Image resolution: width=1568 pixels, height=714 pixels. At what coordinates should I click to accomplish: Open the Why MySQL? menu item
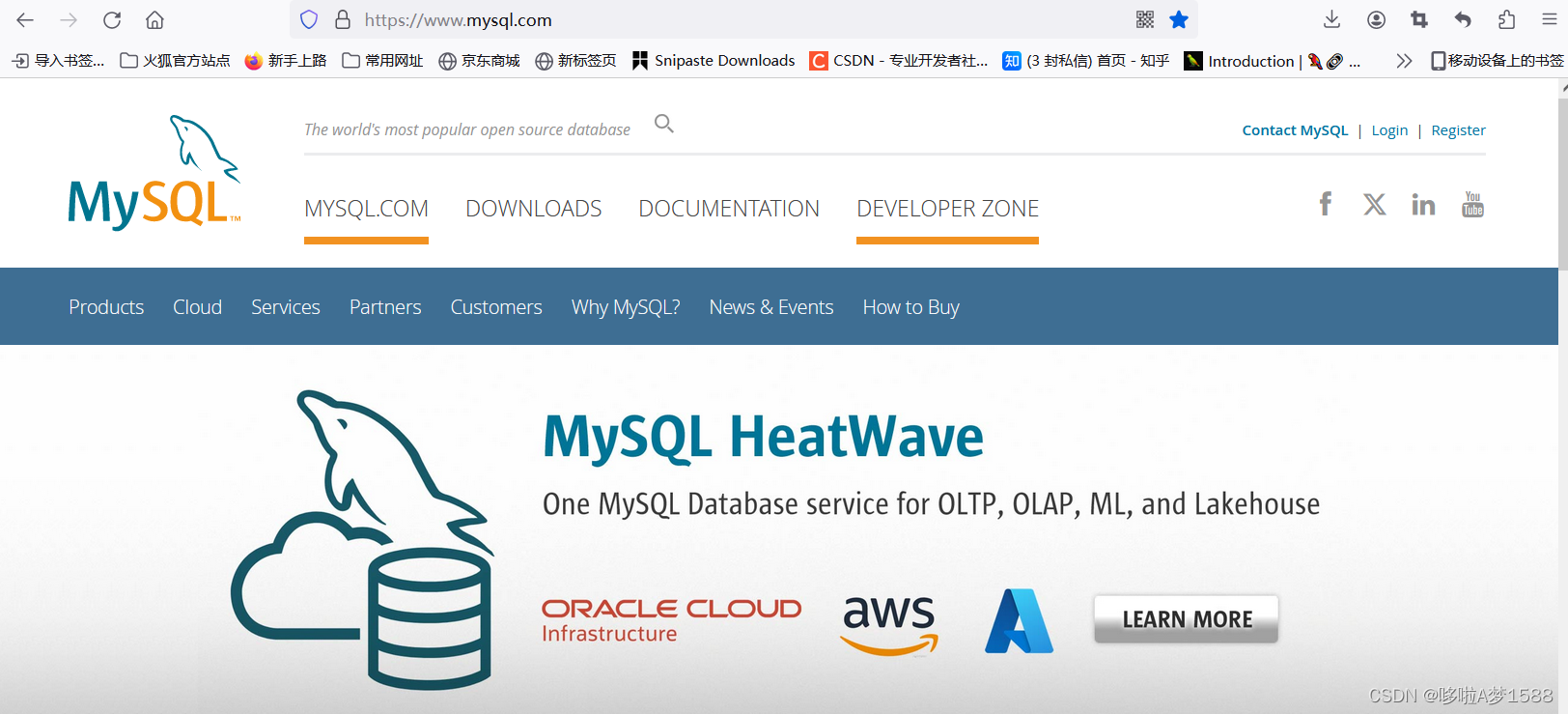[626, 307]
